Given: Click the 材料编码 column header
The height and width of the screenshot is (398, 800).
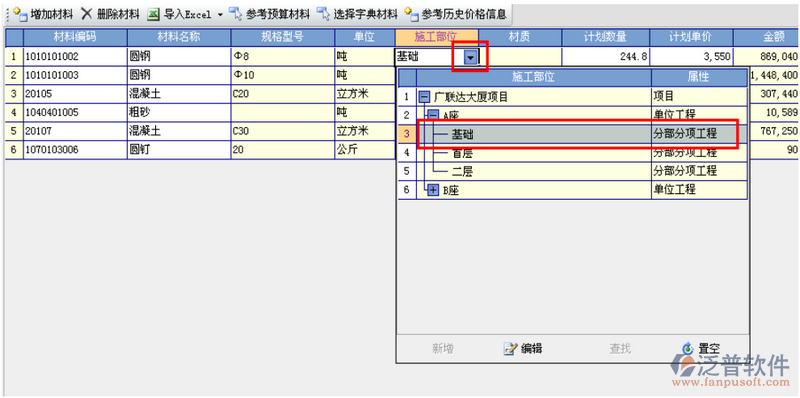Looking at the screenshot, I should (x=76, y=37).
